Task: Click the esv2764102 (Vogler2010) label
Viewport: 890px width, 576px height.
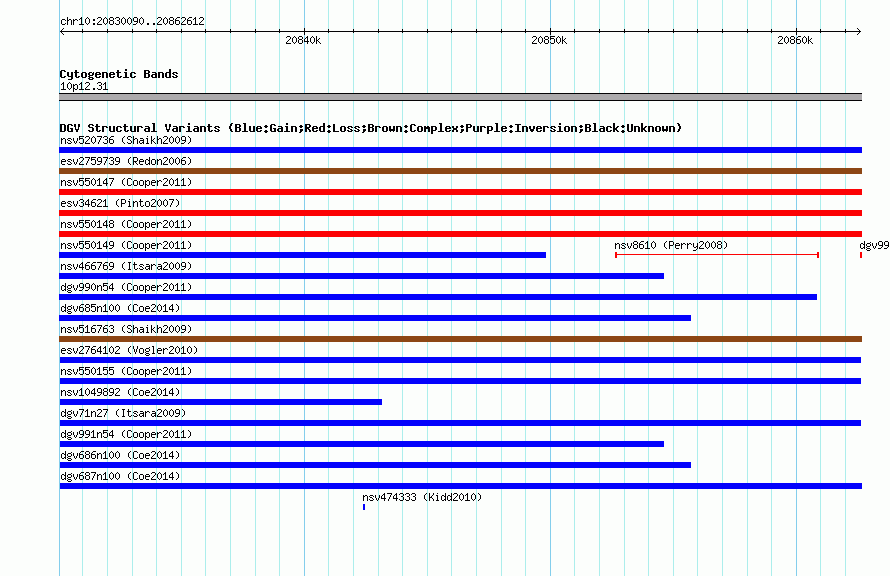Action: click(129, 350)
